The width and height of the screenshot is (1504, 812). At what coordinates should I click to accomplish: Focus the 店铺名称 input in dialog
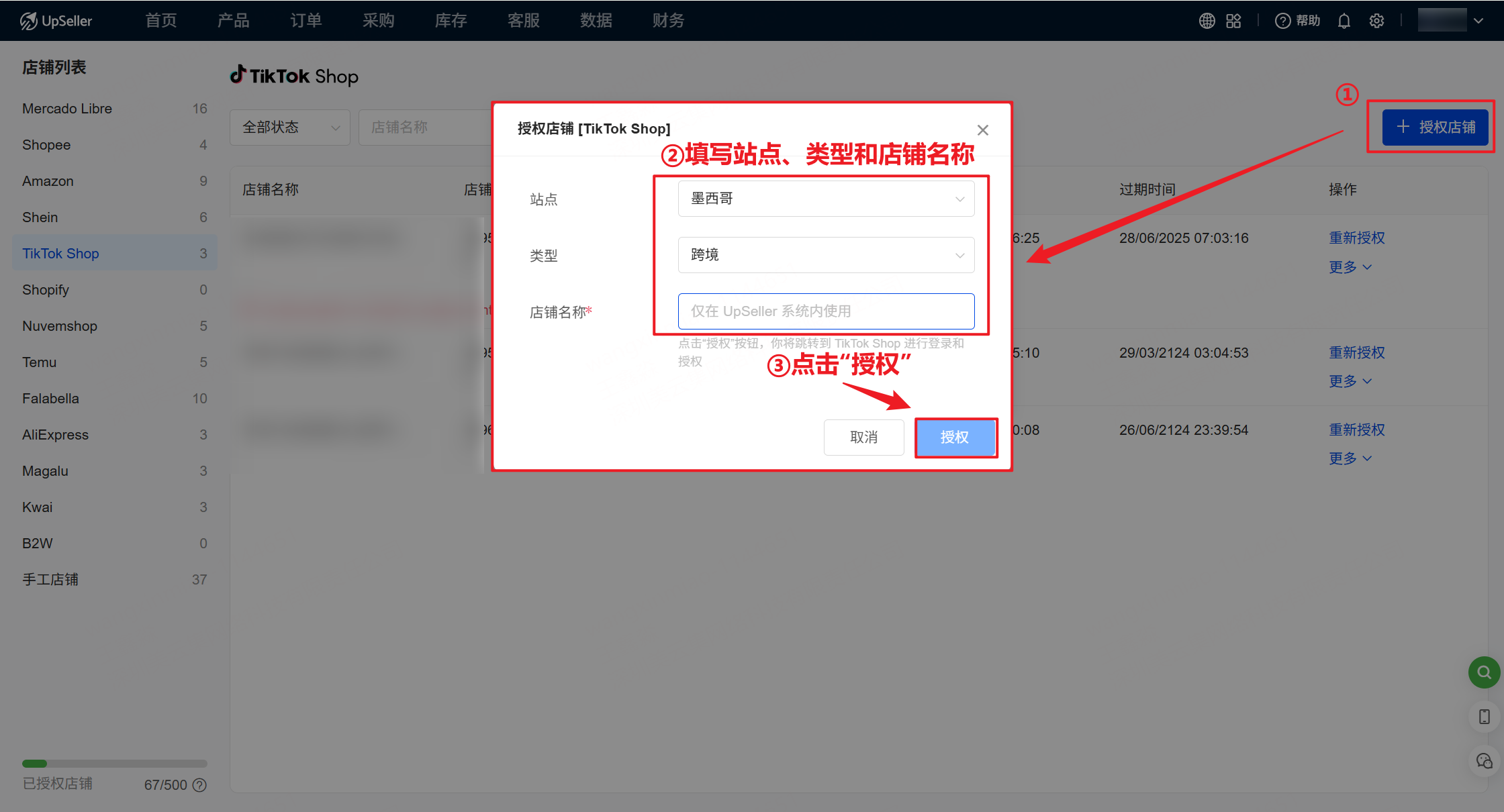pos(826,311)
